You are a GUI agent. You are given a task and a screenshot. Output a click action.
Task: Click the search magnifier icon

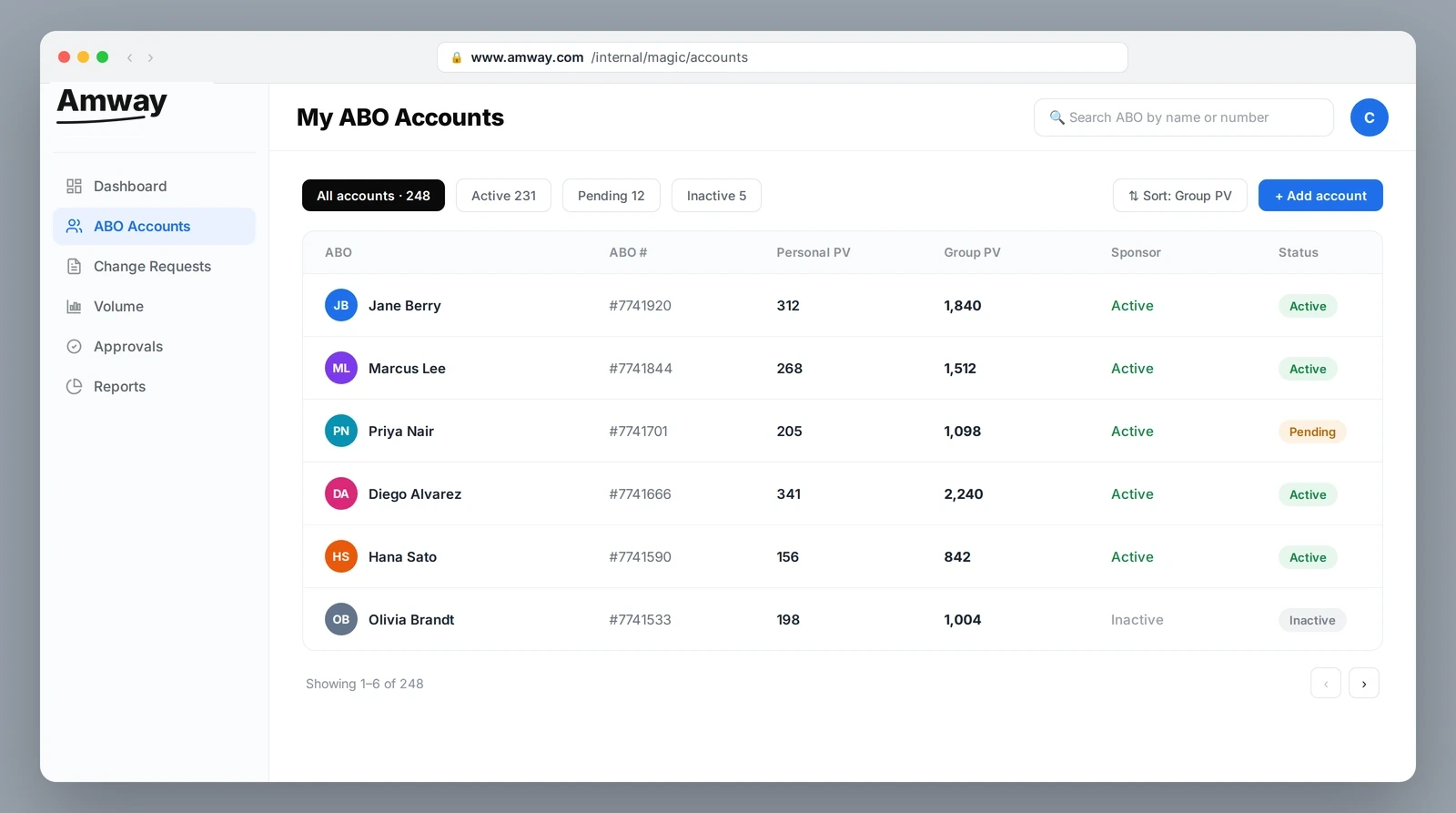tap(1057, 117)
